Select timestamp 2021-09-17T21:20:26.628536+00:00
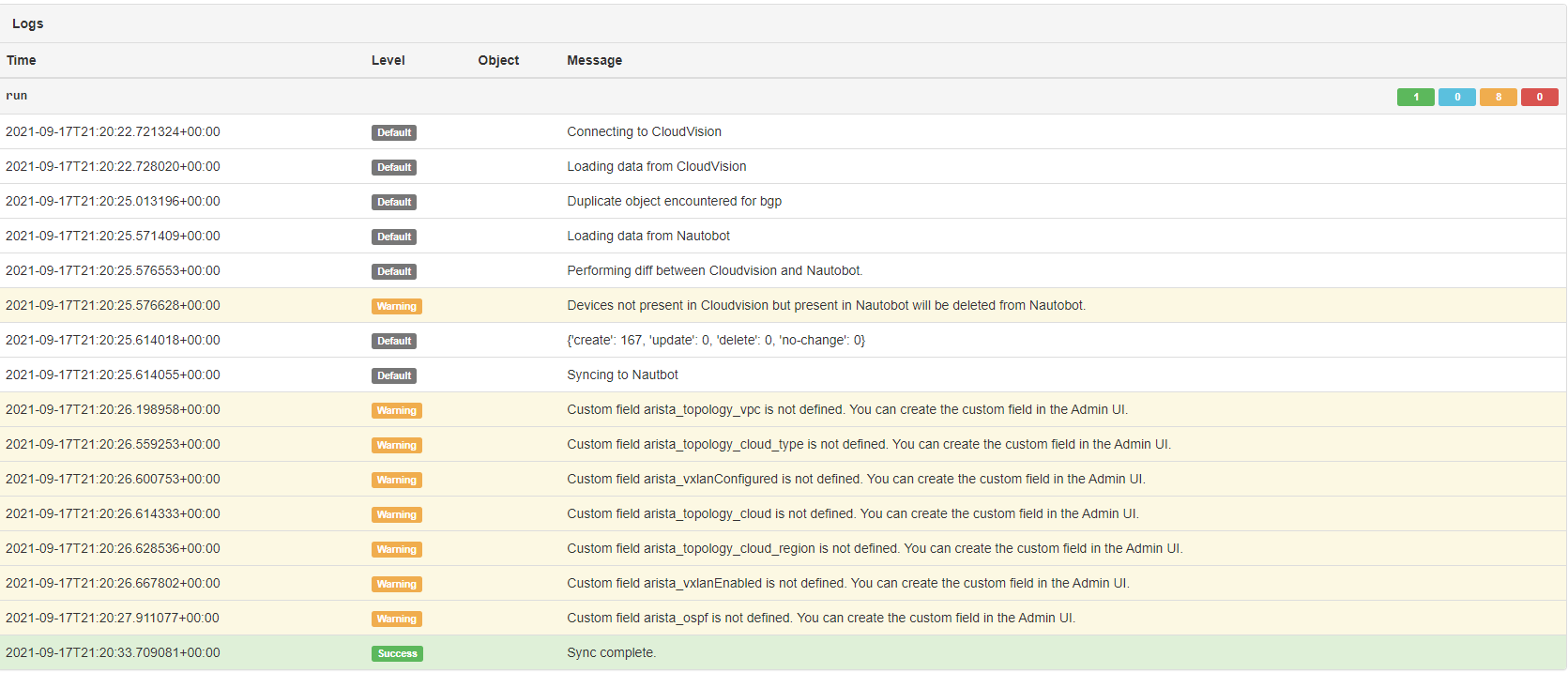This screenshot has width=1568, height=673. (x=113, y=548)
